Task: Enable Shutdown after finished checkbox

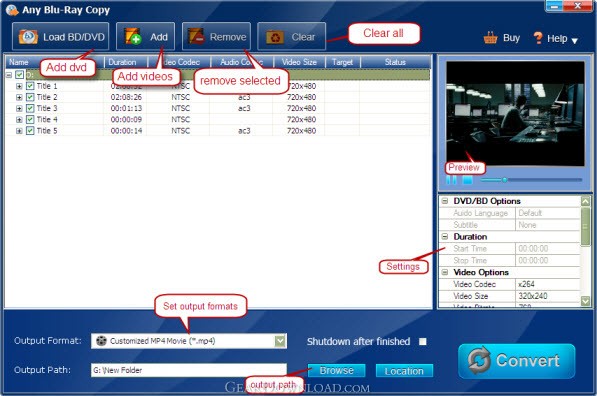Action: 423,342
